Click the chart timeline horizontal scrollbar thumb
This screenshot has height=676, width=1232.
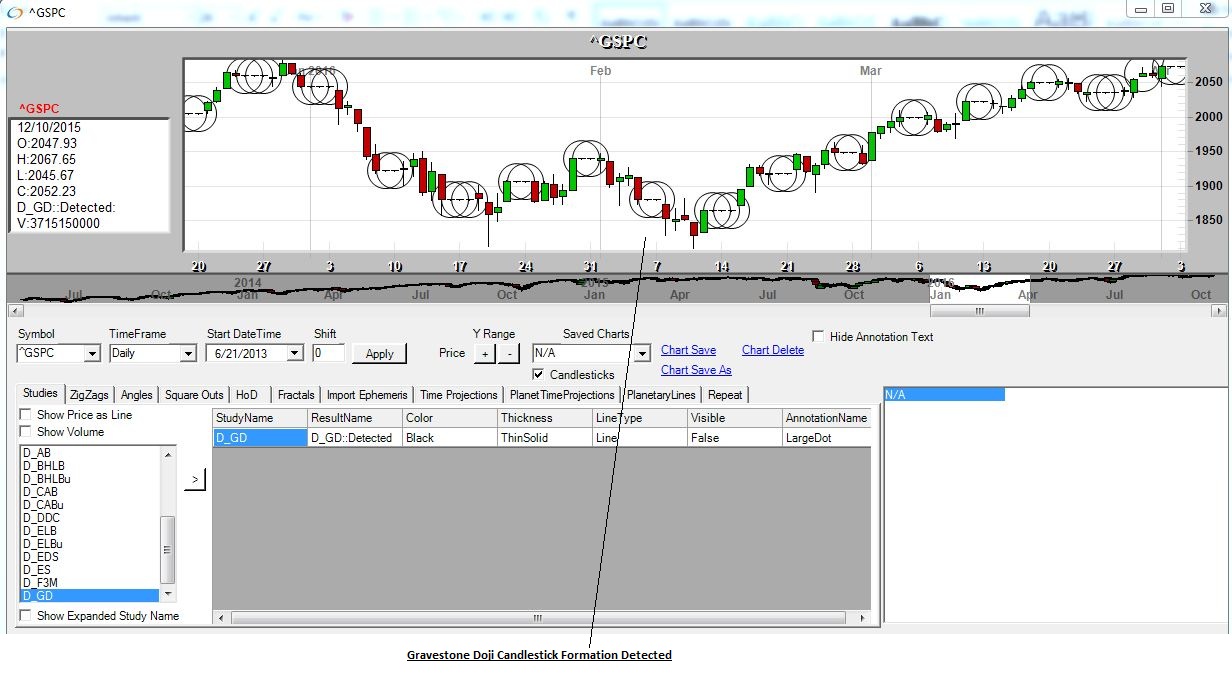coord(979,311)
